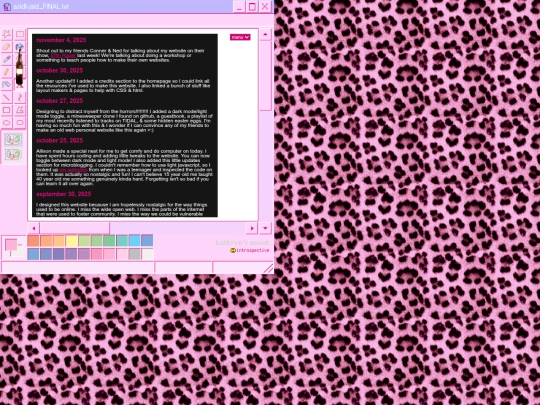Click the vertical scrollbar thumb

coord(265,76)
